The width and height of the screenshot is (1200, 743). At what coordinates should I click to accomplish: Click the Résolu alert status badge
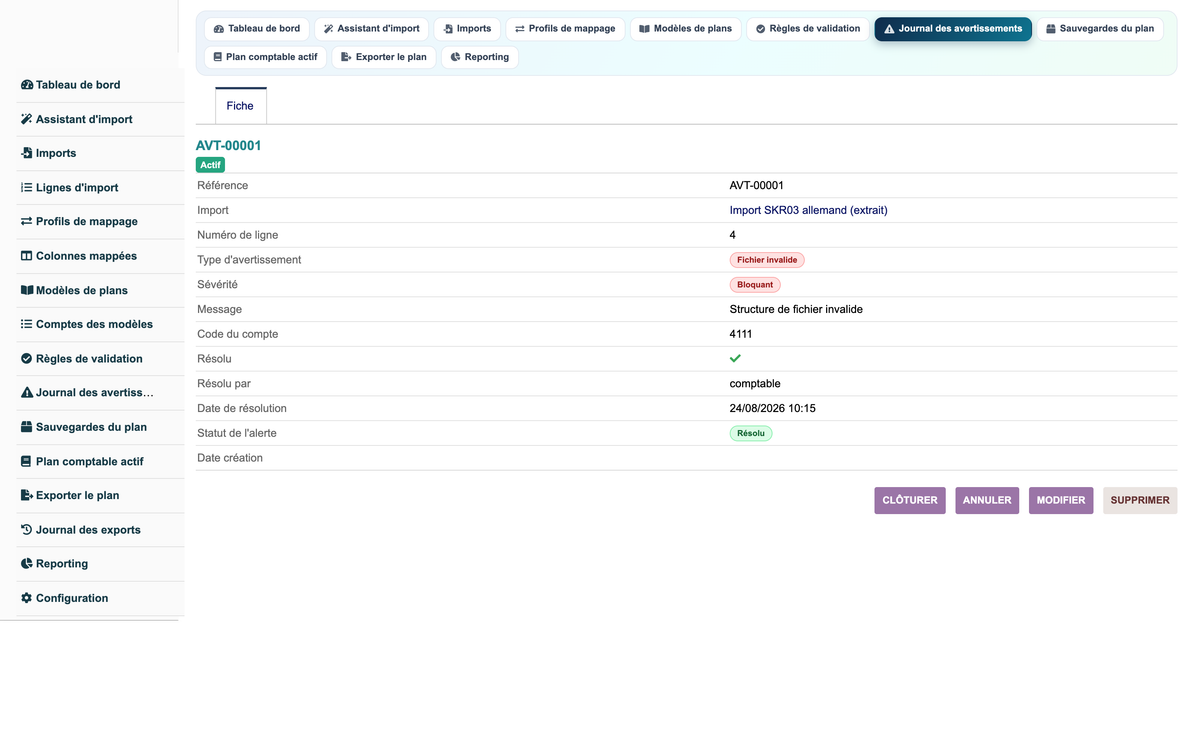(751, 433)
